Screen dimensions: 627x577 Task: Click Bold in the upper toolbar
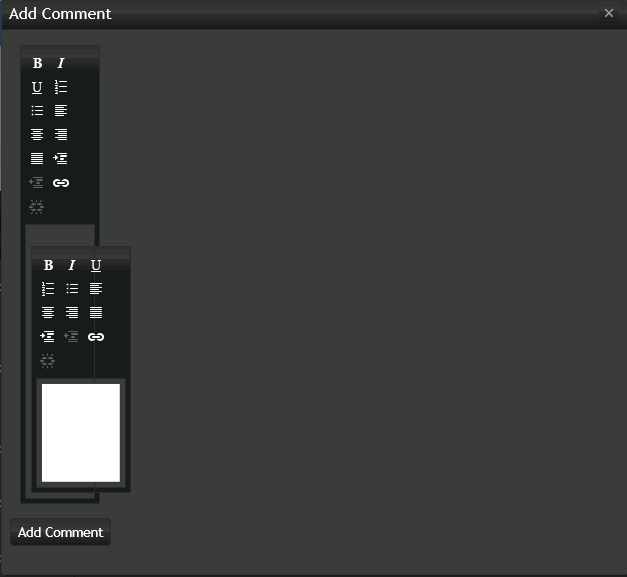(37, 63)
